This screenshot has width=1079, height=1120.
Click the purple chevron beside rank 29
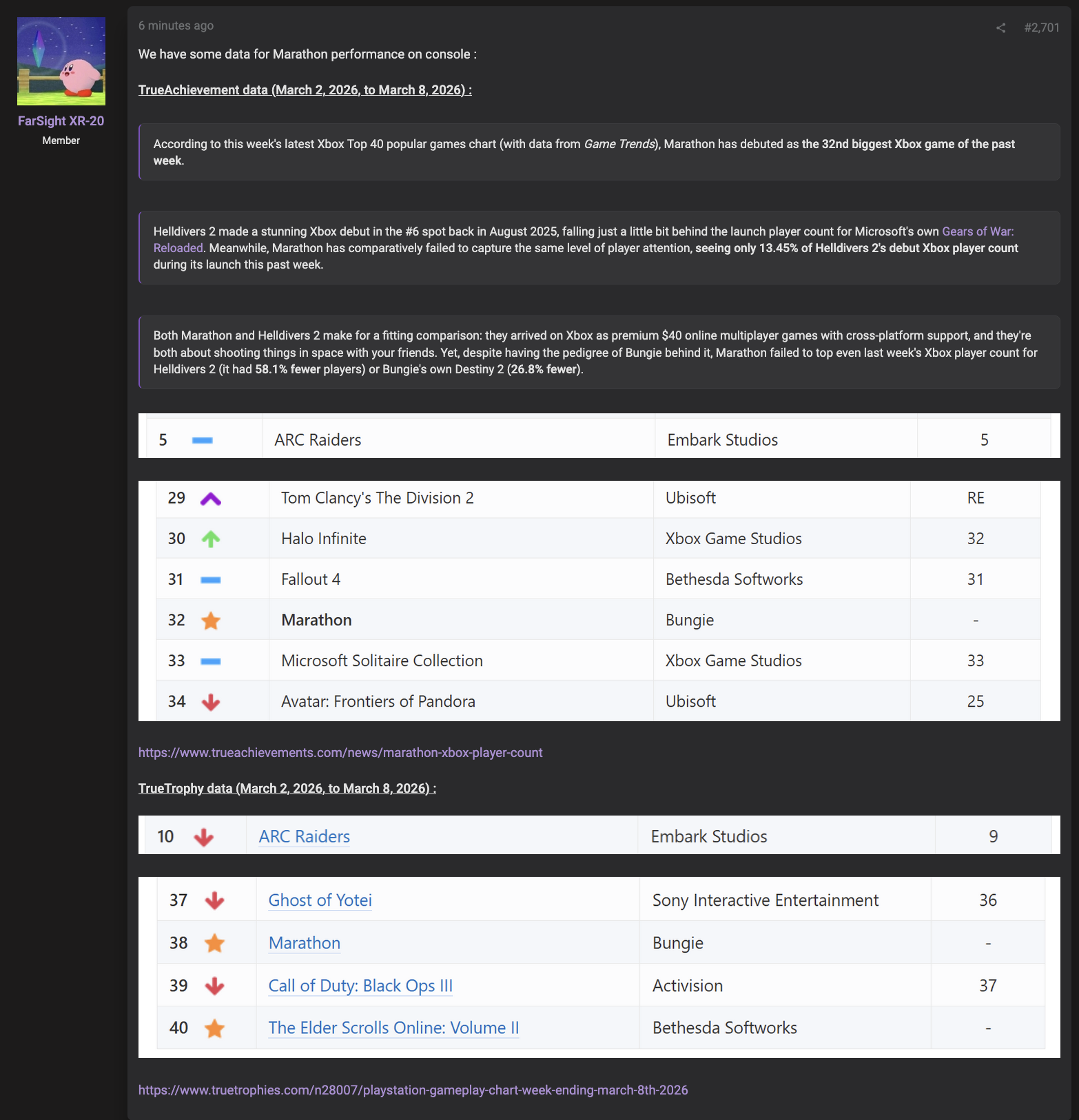tap(211, 499)
